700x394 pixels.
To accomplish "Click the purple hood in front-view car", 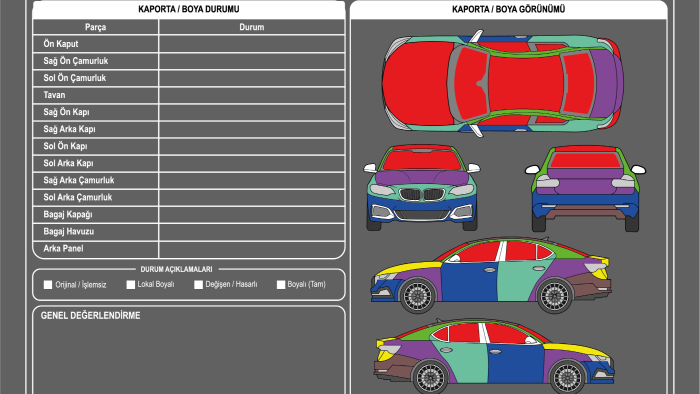I will tap(422, 178).
